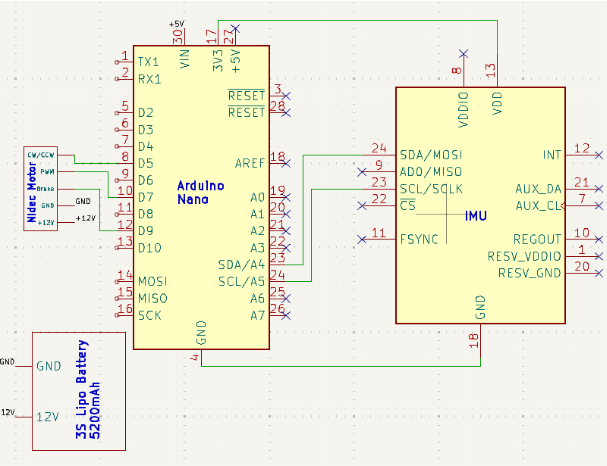Select the SCK pin label

pyautogui.click(x=149, y=316)
